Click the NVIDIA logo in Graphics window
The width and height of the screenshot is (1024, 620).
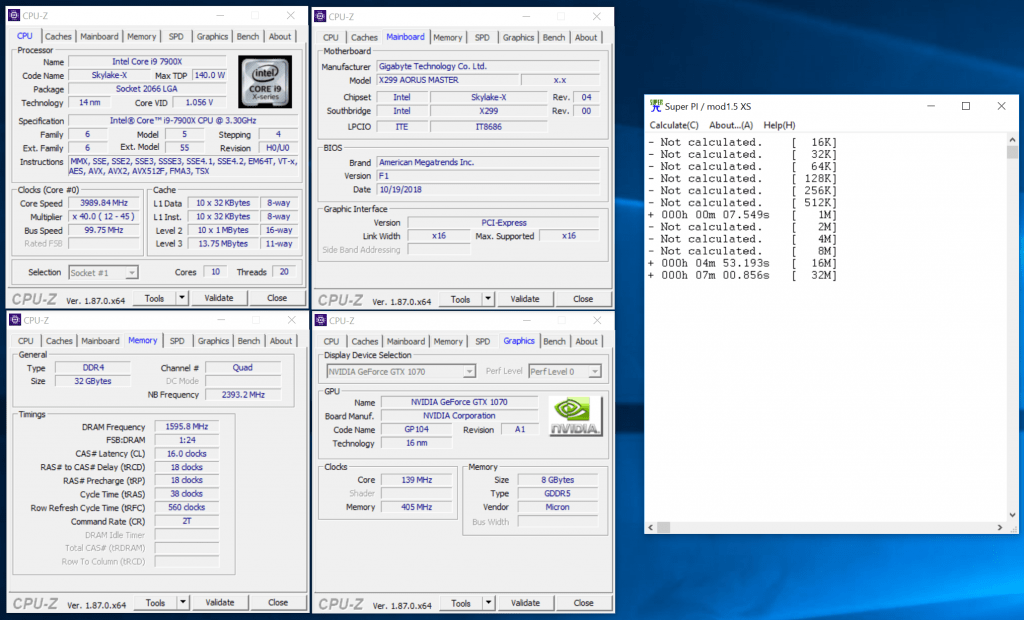[x=575, y=416]
